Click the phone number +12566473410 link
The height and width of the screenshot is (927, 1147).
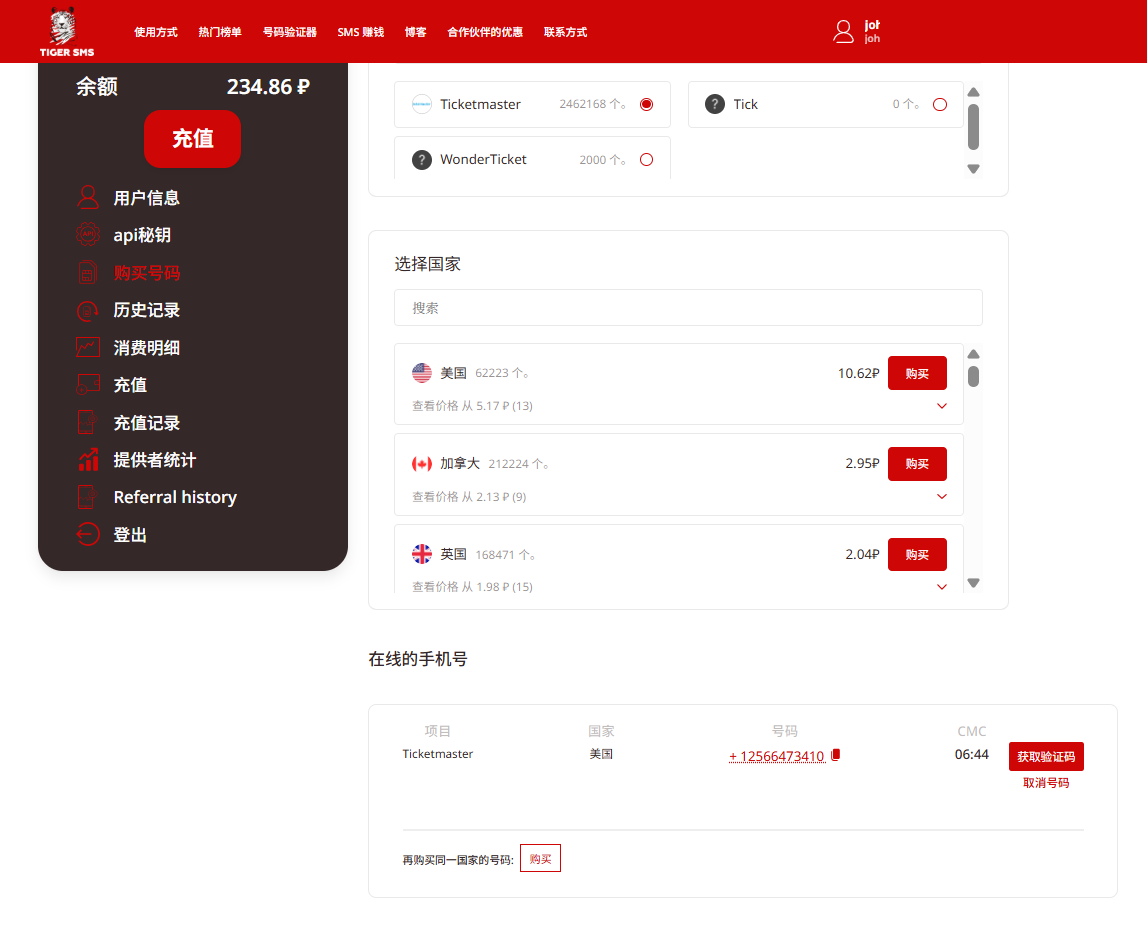777,756
